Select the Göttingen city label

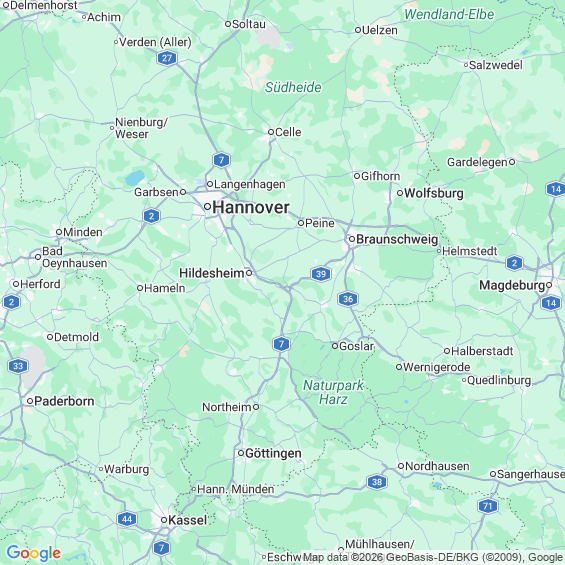coord(273,453)
